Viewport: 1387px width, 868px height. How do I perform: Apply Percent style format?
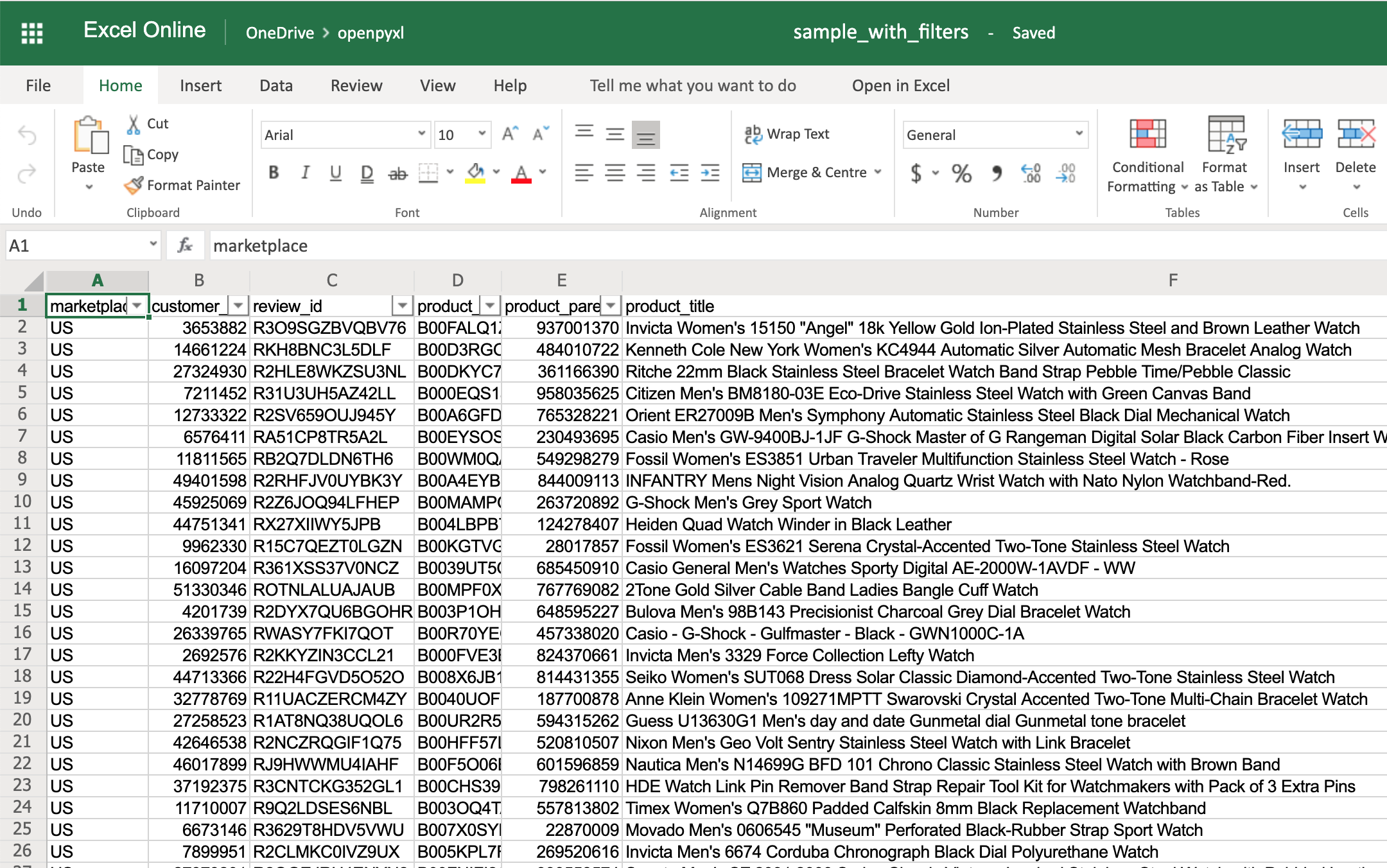pos(961,173)
